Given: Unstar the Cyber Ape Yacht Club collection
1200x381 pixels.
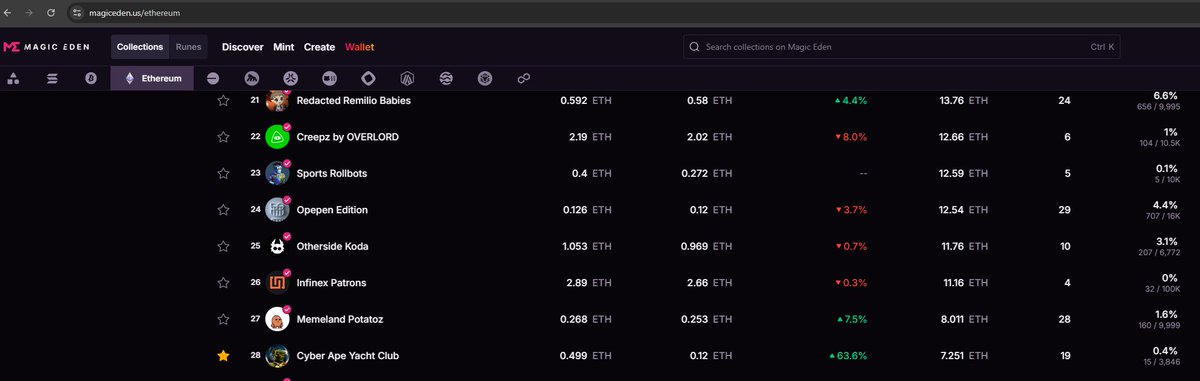Looking at the screenshot, I should tap(224, 355).
